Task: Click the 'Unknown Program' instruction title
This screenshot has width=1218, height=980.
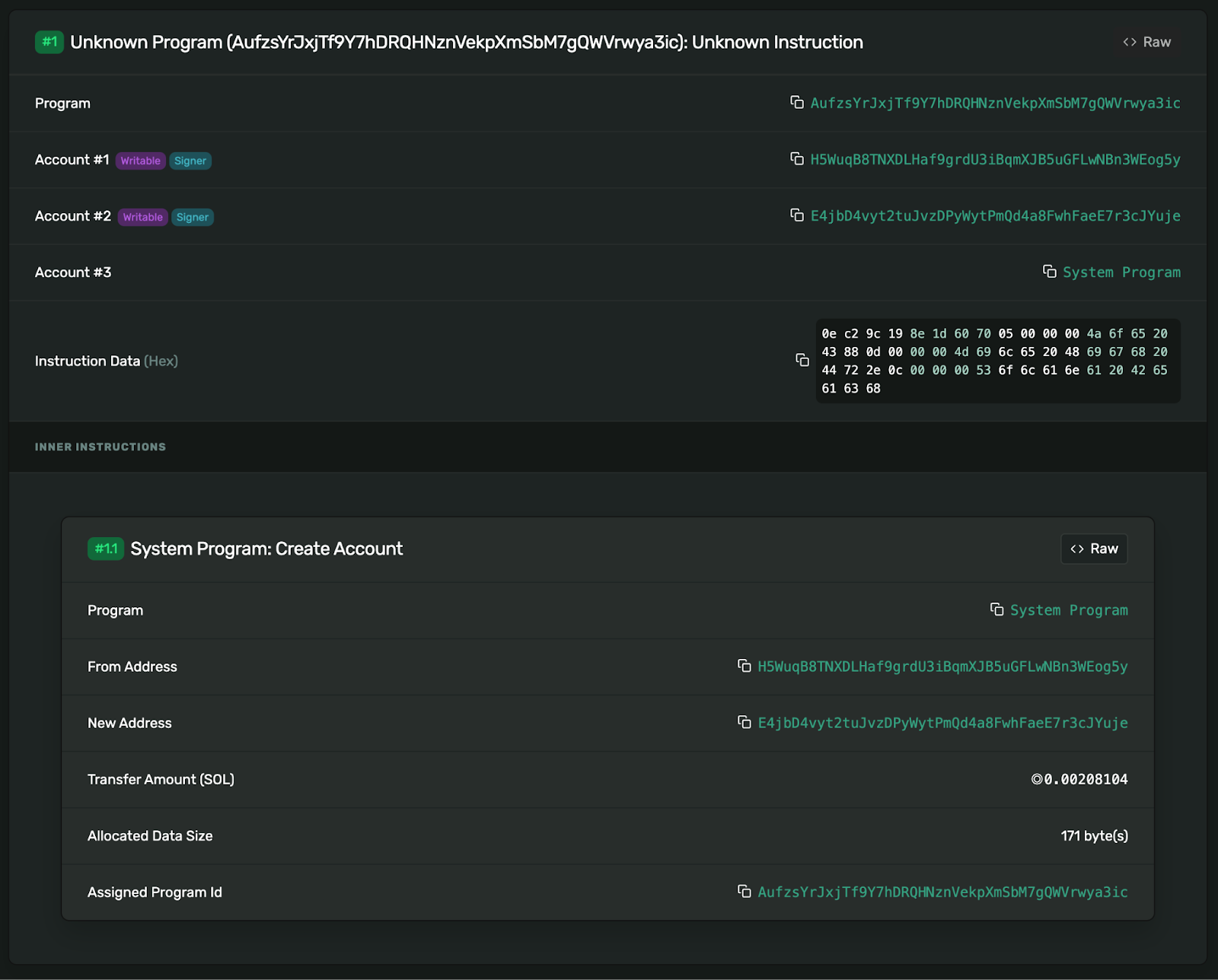Action: [x=467, y=42]
